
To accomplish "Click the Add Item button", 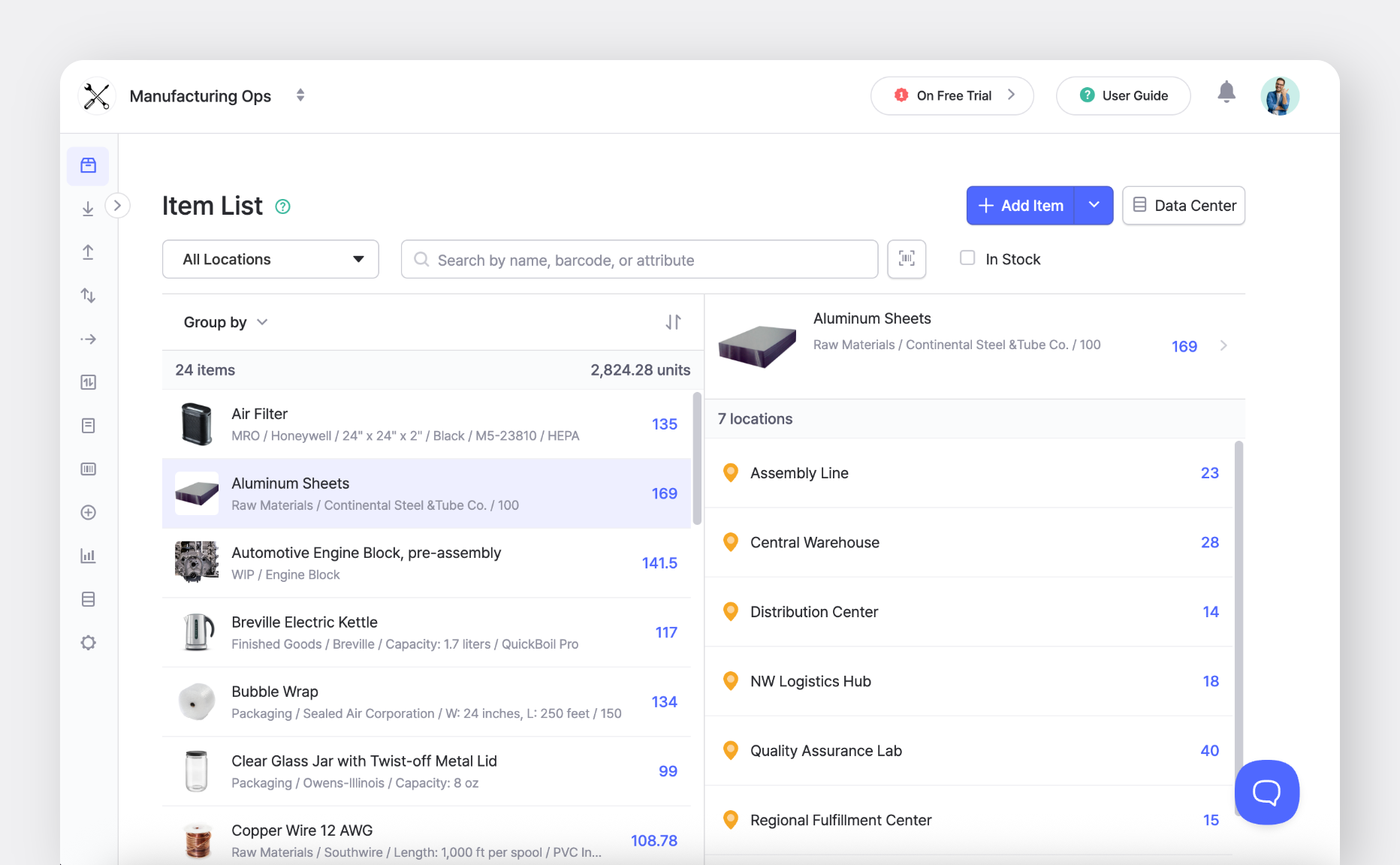I will (1021, 205).
